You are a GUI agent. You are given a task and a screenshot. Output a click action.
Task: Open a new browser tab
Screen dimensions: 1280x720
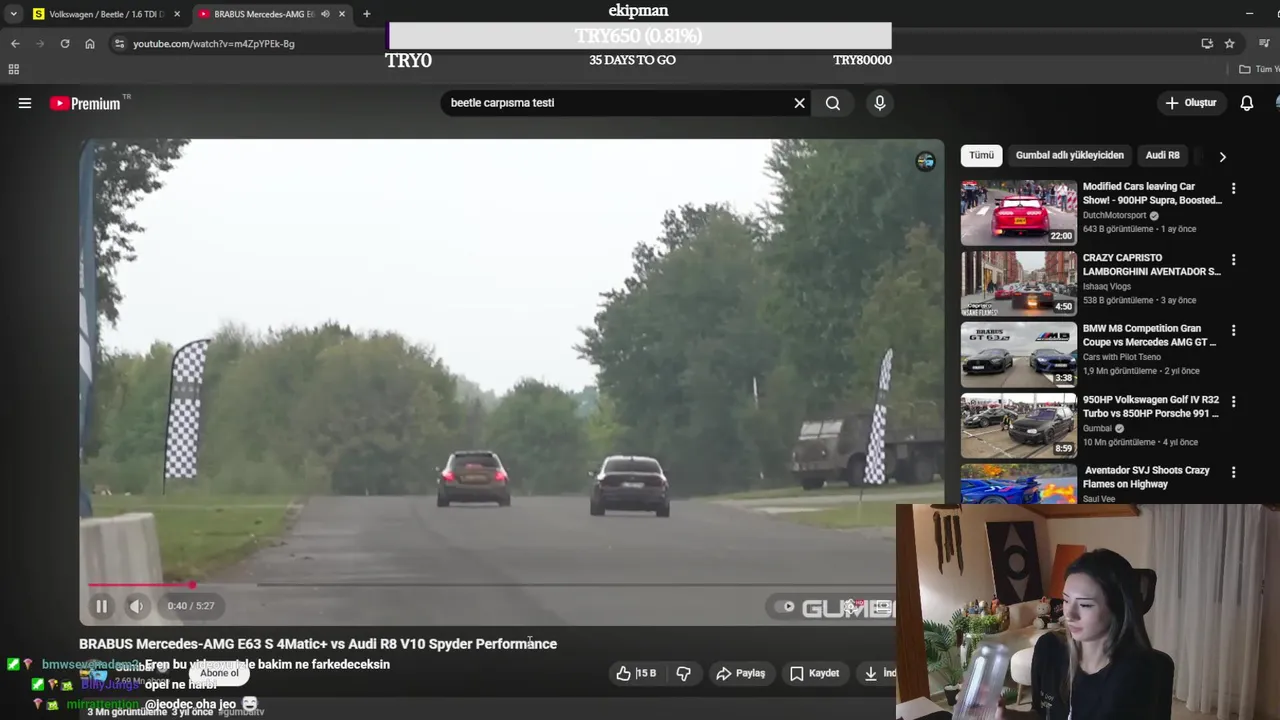point(367,14)
